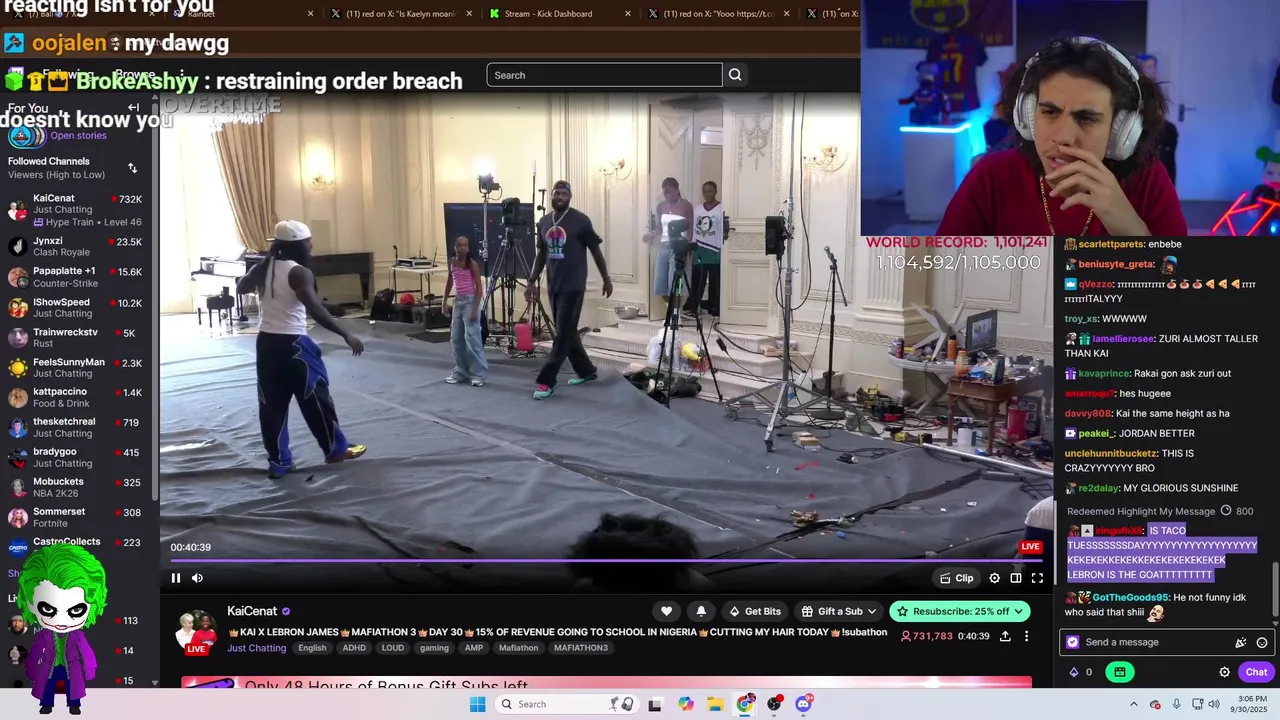Image resolution: width=1280 pixels, height=720 pixels.
Task: Pause the KaiCenat stream video
Action: tap(176, 578)
